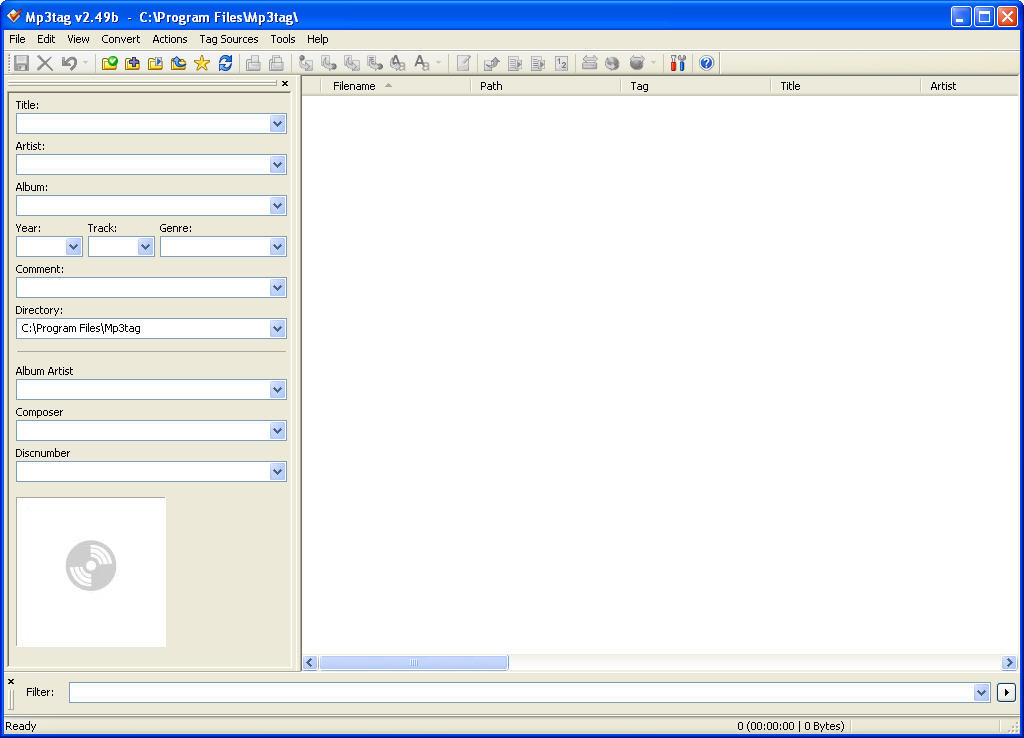
Task: Click the Help question mark icon
Action: pyautogui.click(x=706, y=62)
